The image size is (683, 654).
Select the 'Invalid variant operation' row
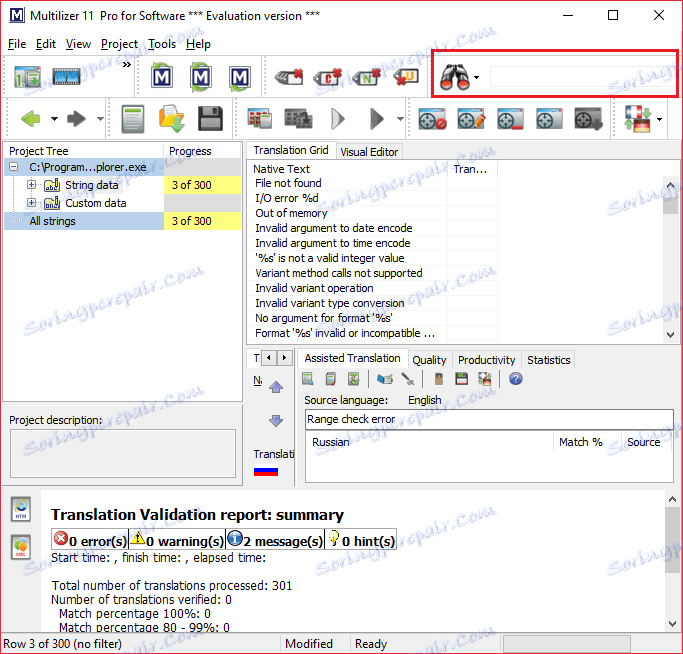click(x=348, y=288)
